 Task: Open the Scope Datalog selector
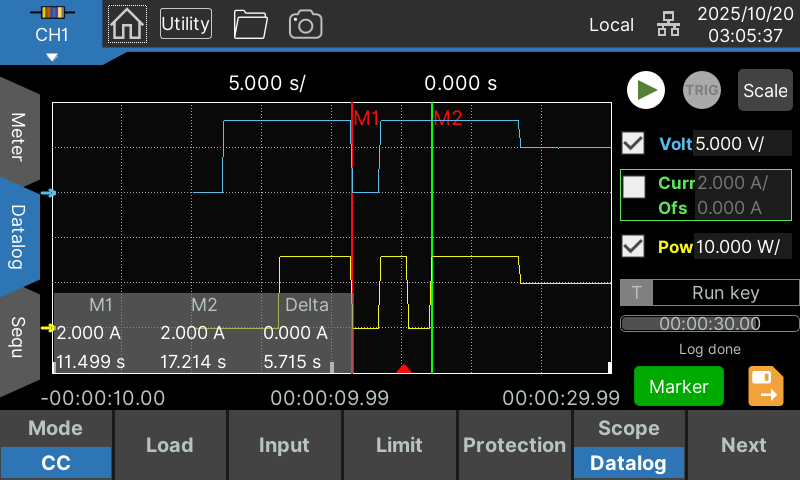point(628,446)
